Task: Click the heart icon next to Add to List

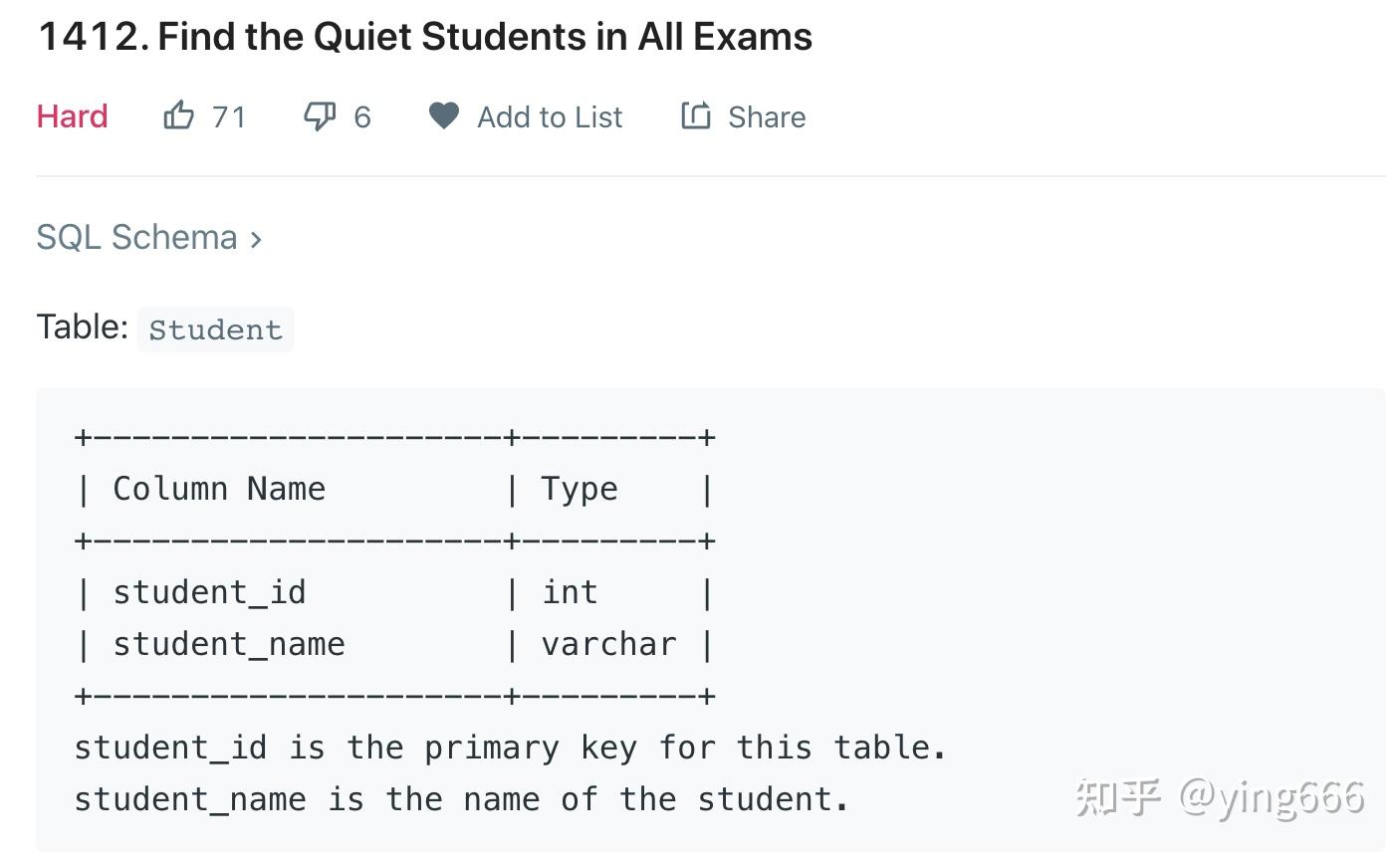Action: point(443,115)
